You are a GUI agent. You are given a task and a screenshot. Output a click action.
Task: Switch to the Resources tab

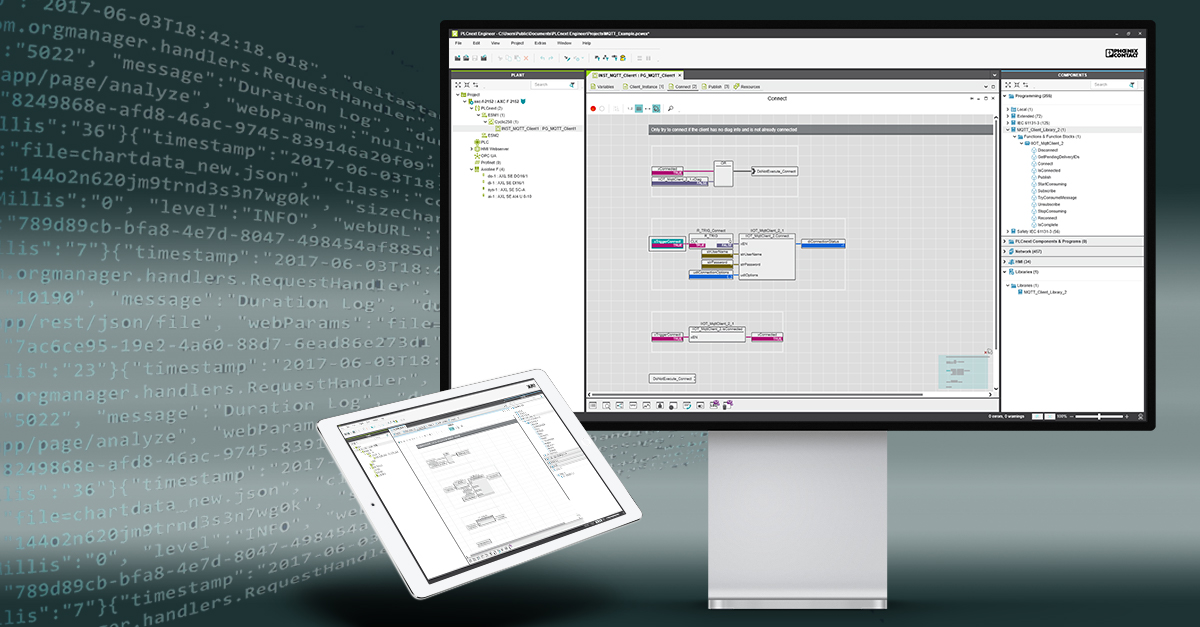tap(747, 87)
